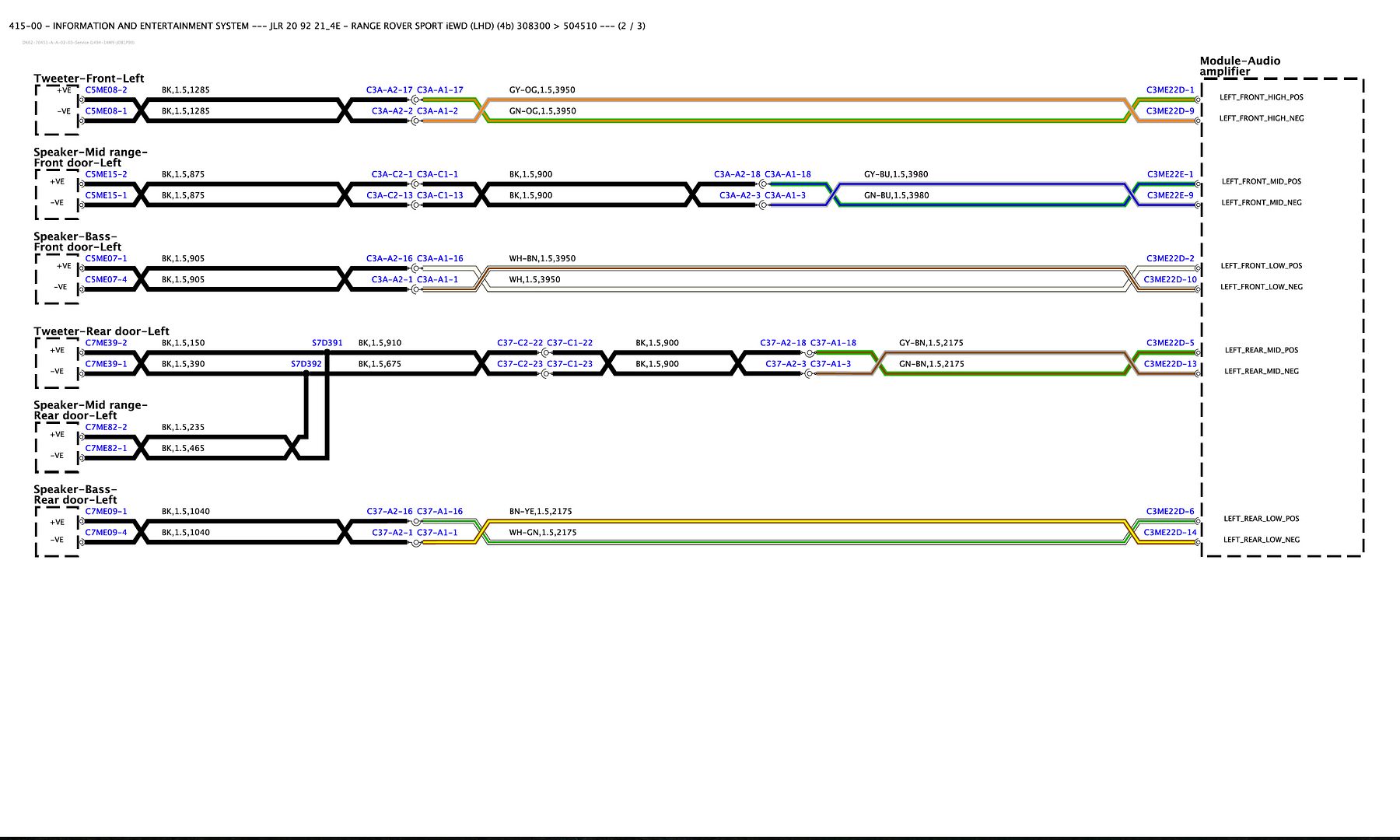Click connector C37-C1-23
This screenshot has width=1400, height=840.
(x=569, y=363)
